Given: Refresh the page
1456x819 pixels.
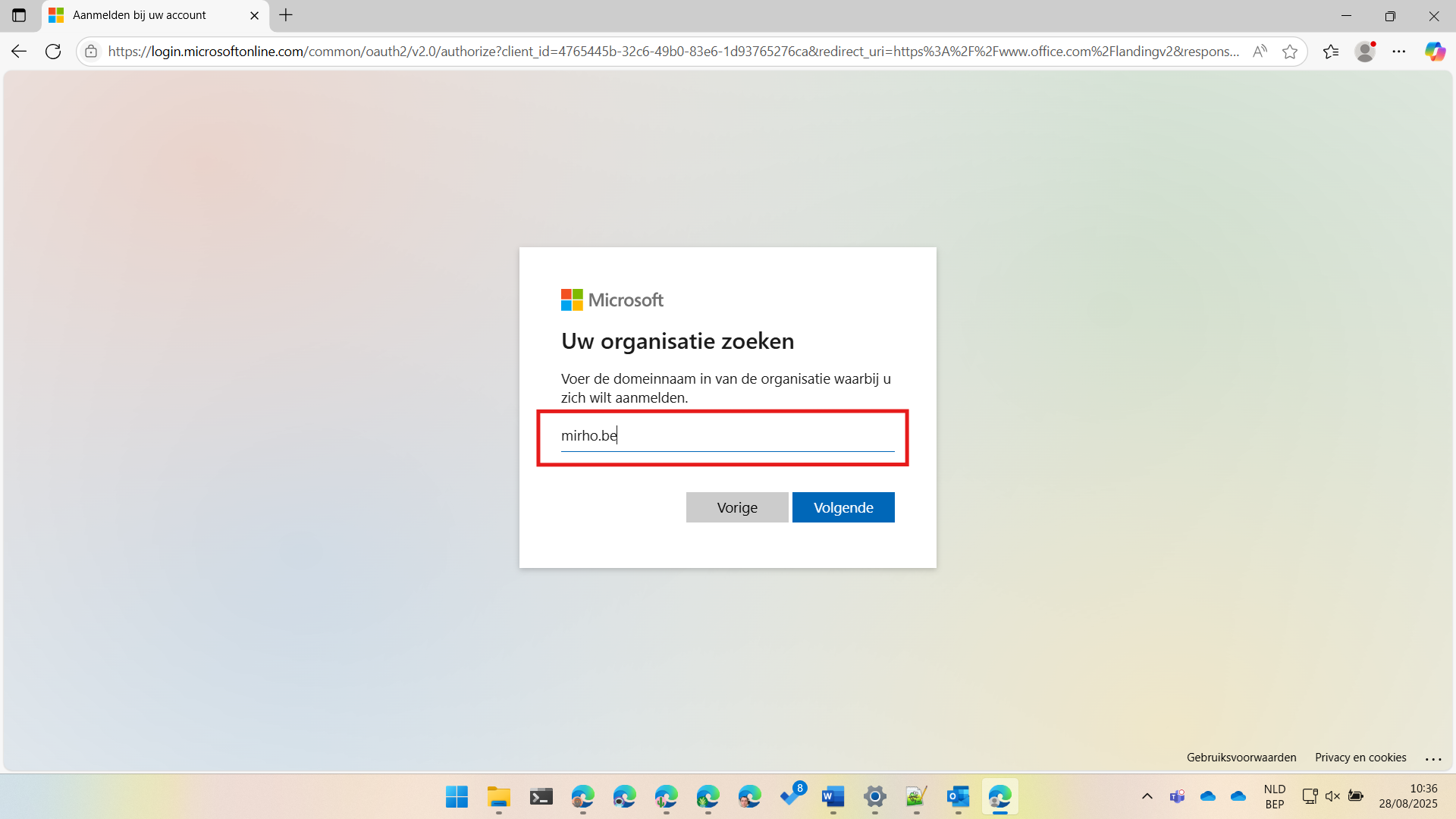Looking at the screenshot, I should pyautogui.click(x=53, y=52).
